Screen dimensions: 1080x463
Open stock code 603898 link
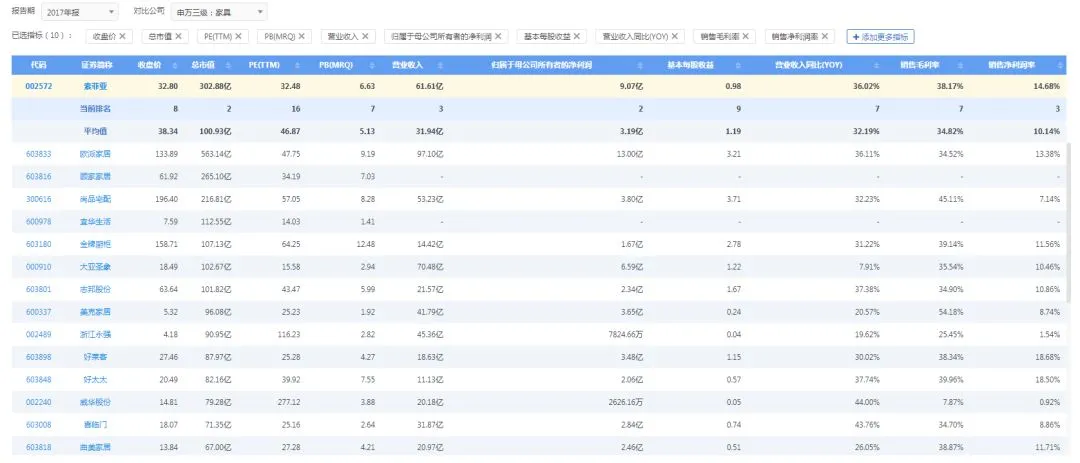tap(39, 357)
